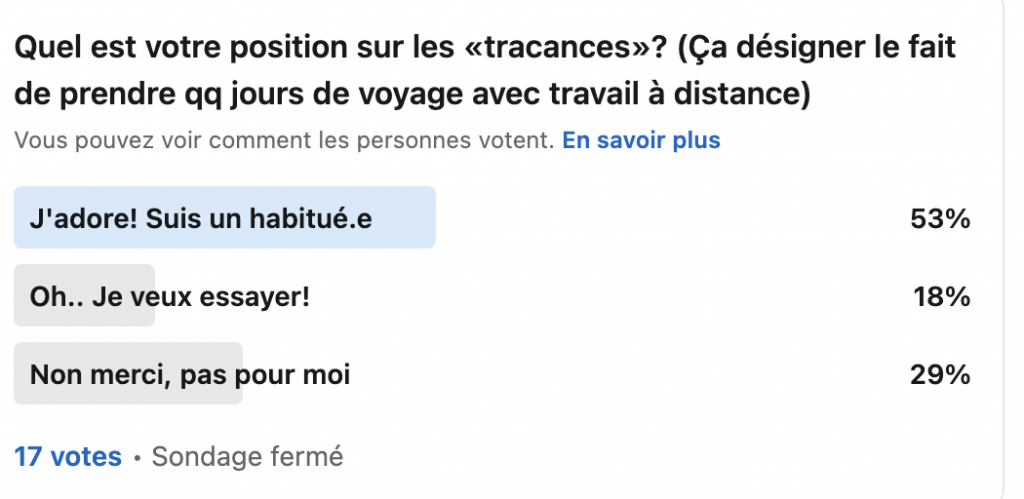Screen dimensions: 1024x499
Task: Open the "En savoir plus" link
Action: coord(641,141)
